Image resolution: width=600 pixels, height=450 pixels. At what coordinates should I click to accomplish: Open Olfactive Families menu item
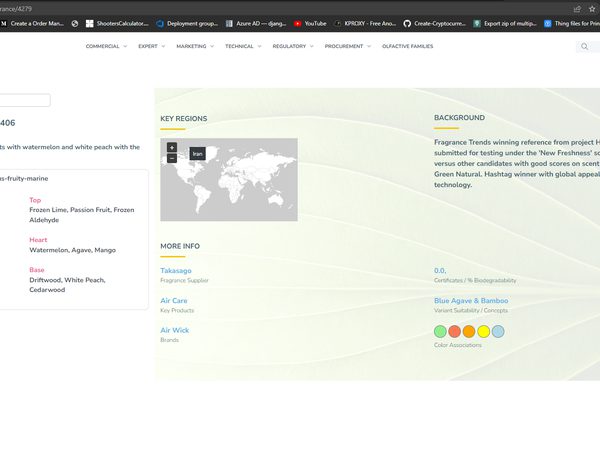pos(408,46)
